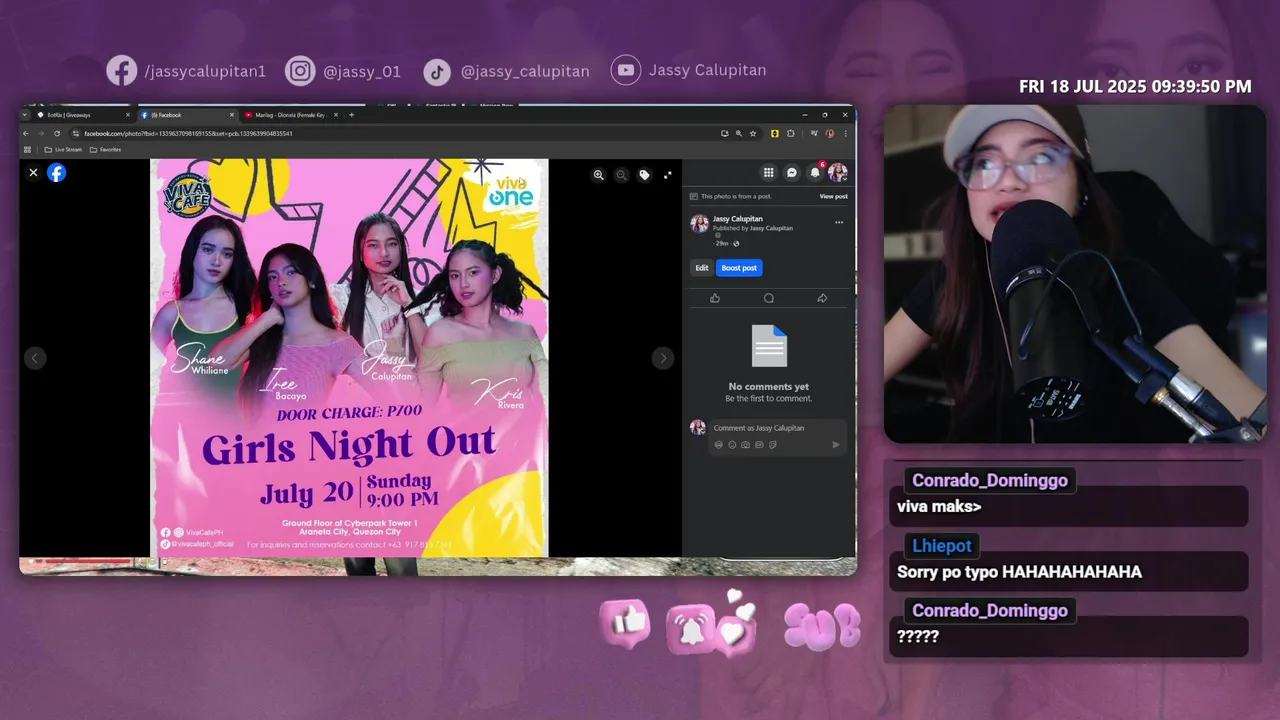Click the YouTube overlay icon
Viewport: 1280px width, 720px height.
point(626,70)
